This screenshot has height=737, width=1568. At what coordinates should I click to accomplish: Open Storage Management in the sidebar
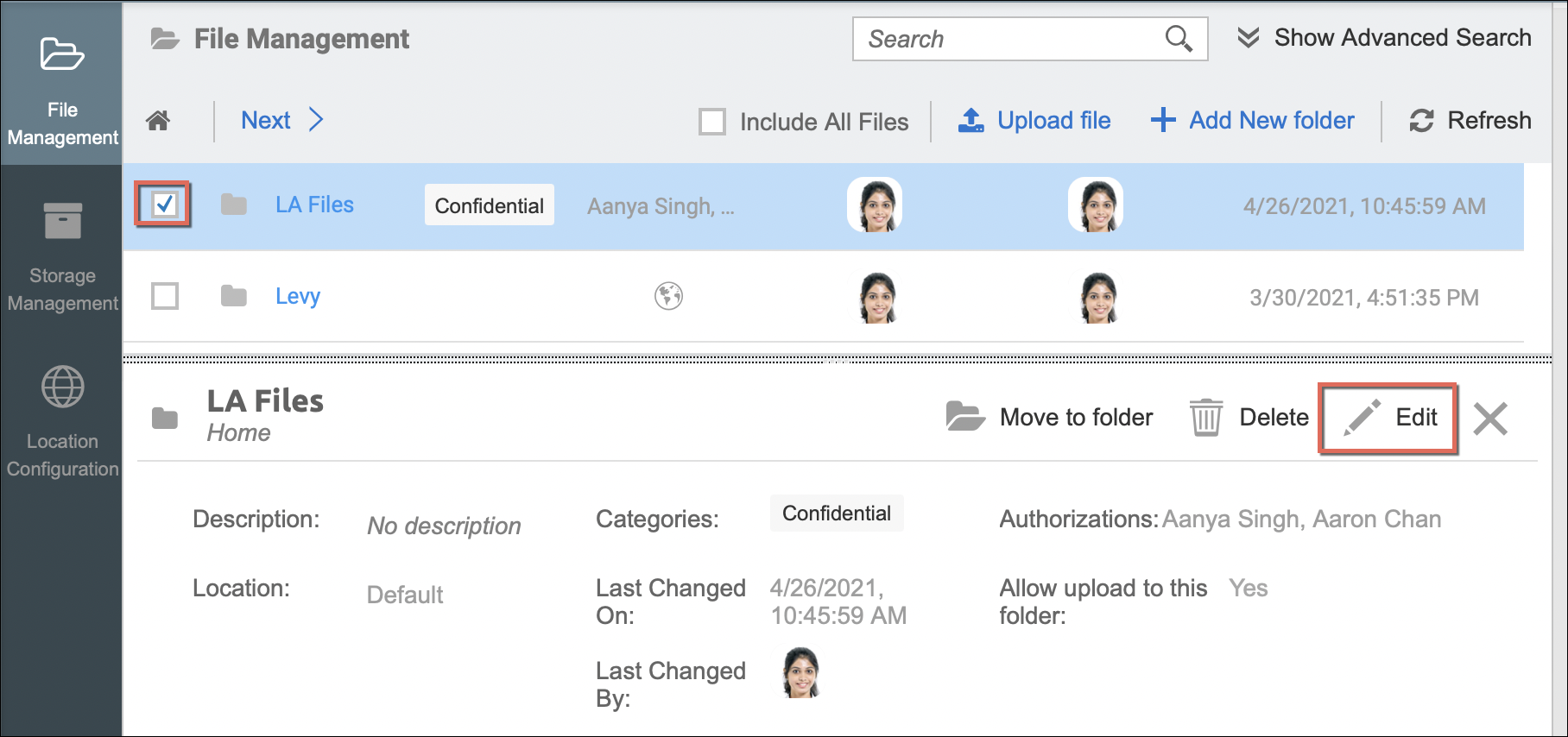point(62,256)
